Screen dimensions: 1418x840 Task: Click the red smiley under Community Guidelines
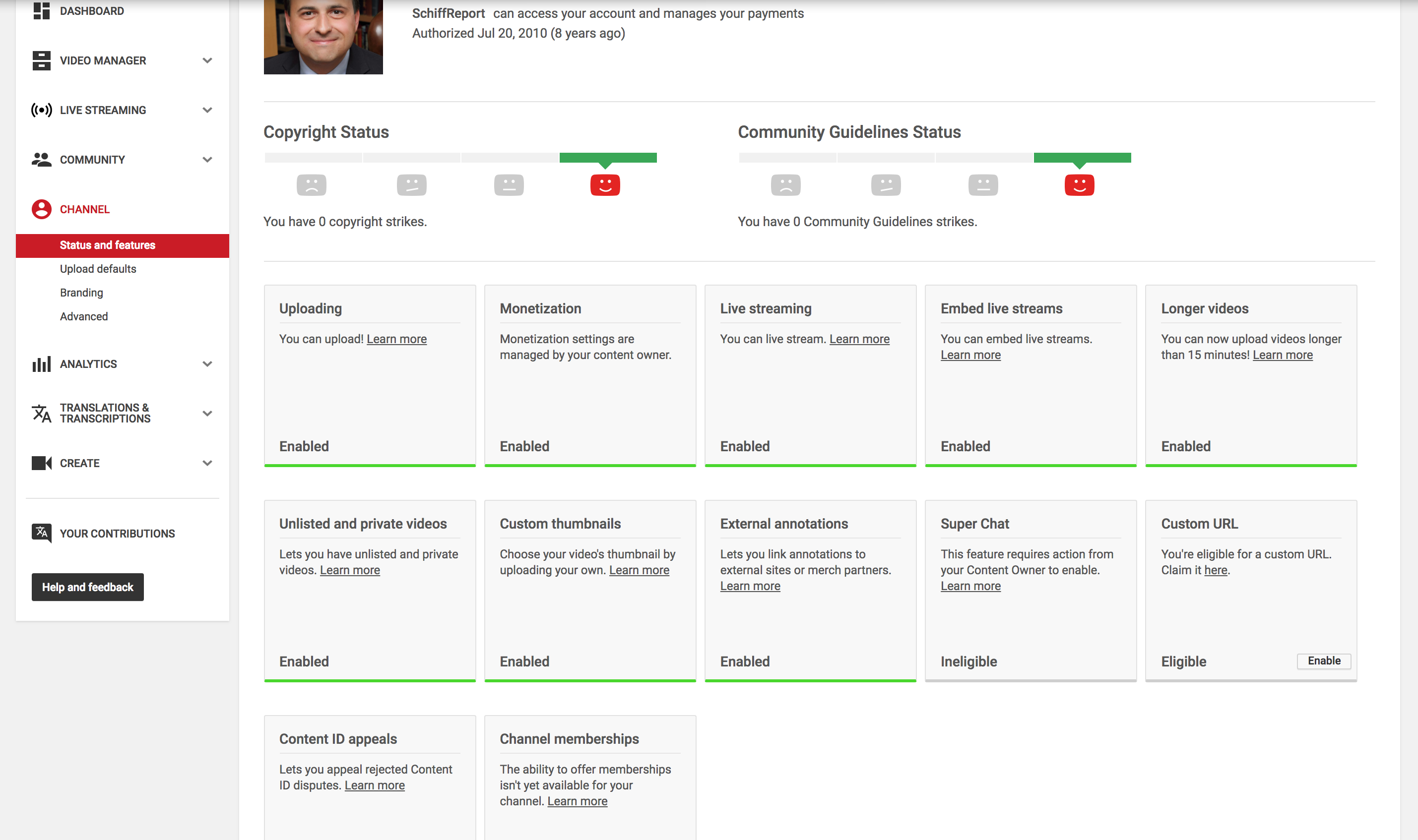point(1079,185)
